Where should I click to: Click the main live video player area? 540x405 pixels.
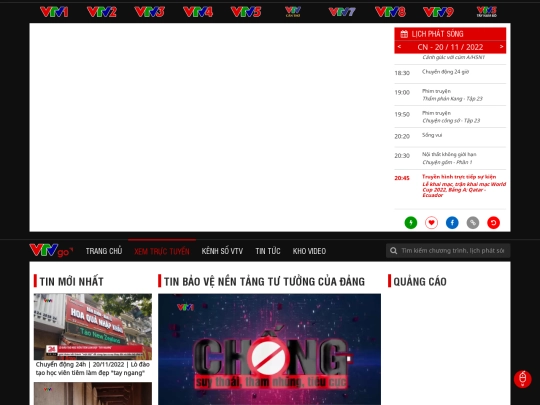point(211,127)
